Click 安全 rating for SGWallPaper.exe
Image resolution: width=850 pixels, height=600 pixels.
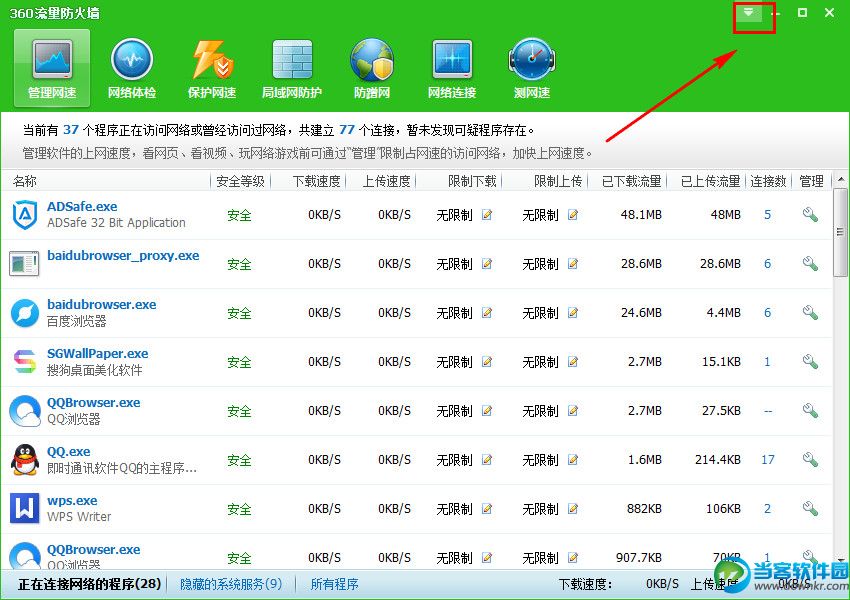tap(239, 362)
